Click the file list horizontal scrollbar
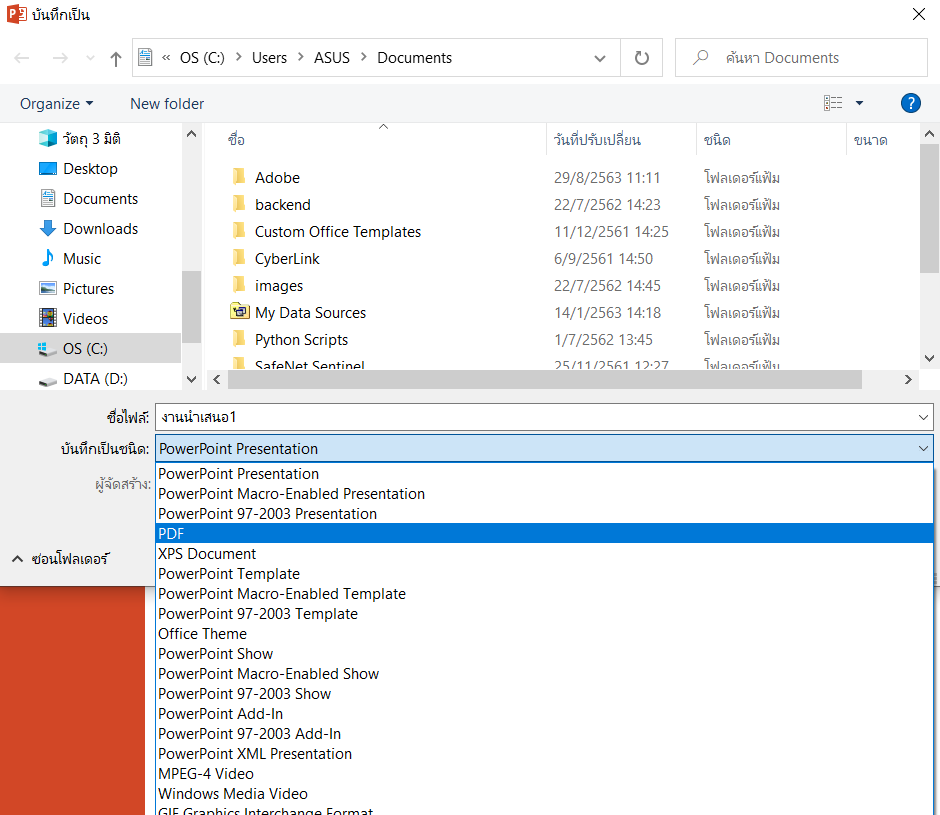 (x=544, y=380)
